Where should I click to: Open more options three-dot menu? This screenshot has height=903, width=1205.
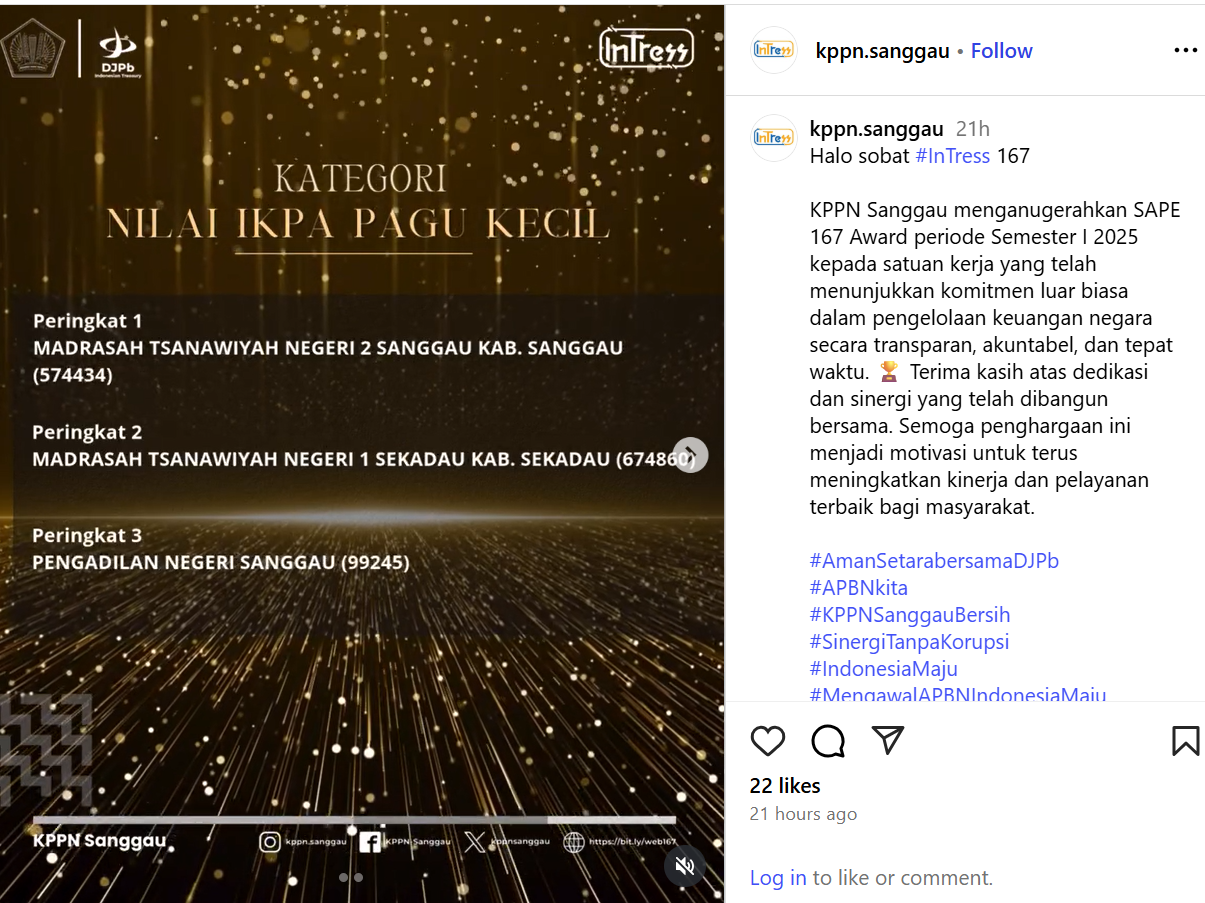[1185, 51]
